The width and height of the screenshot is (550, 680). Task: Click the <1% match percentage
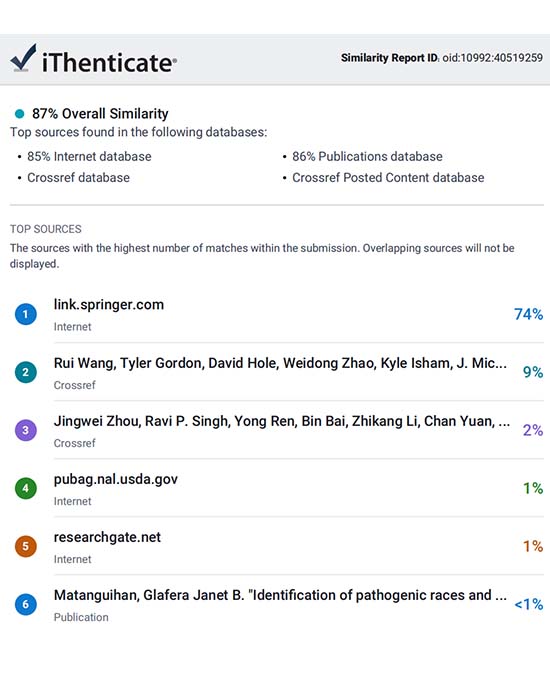529,604
